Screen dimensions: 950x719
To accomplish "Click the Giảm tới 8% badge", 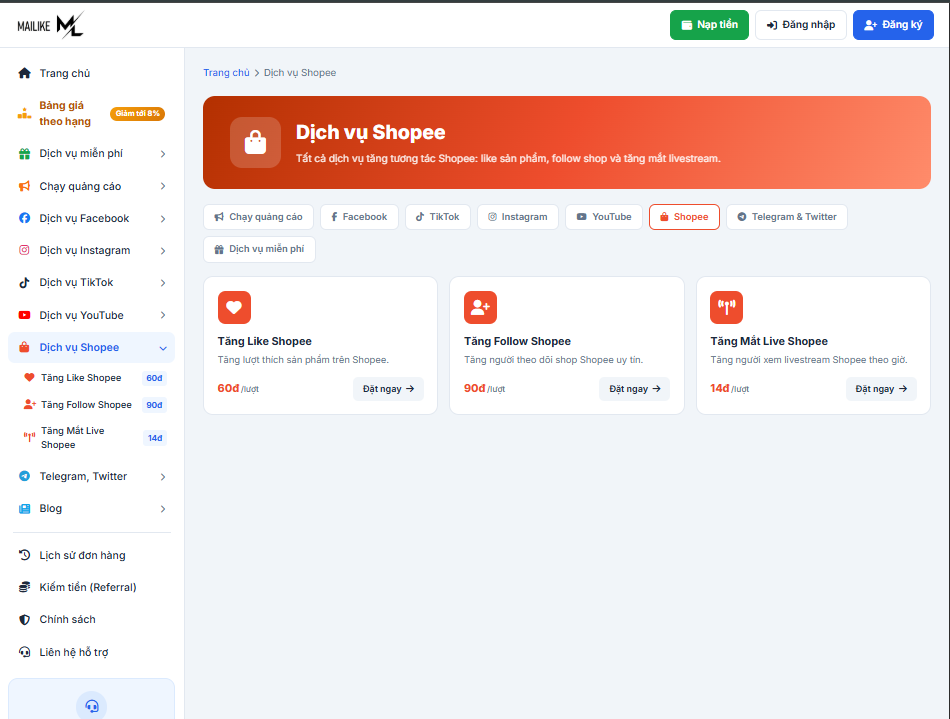I will [x=138, y=113].
